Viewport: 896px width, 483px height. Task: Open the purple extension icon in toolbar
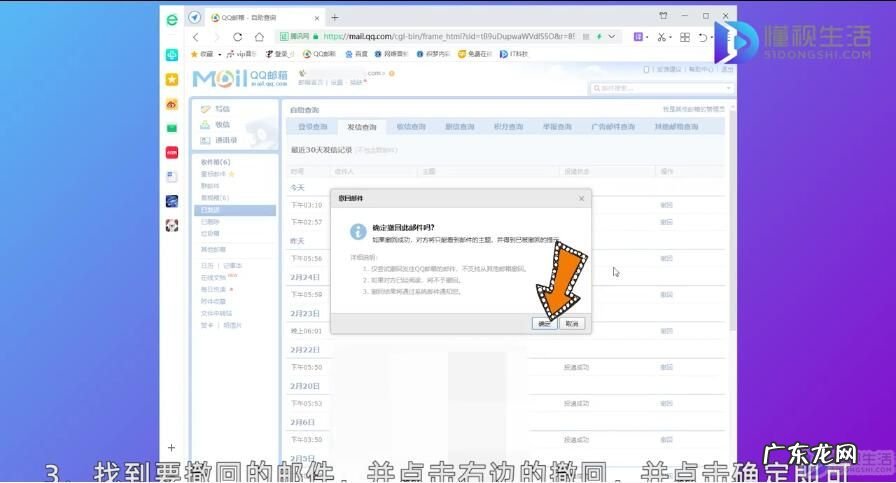pyautogui.click(x=638, y=37)
